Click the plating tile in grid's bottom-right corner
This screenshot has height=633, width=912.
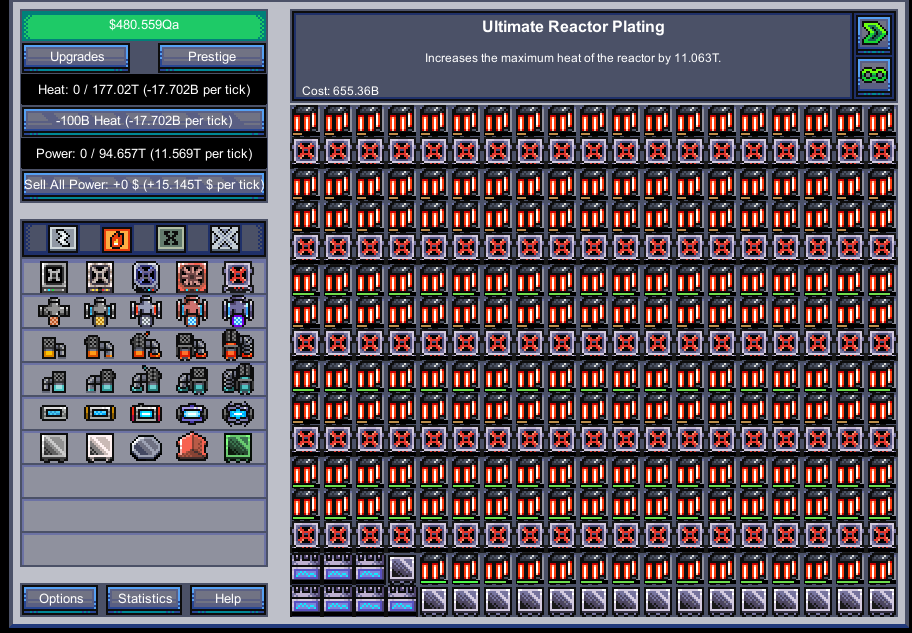[881, 600]
